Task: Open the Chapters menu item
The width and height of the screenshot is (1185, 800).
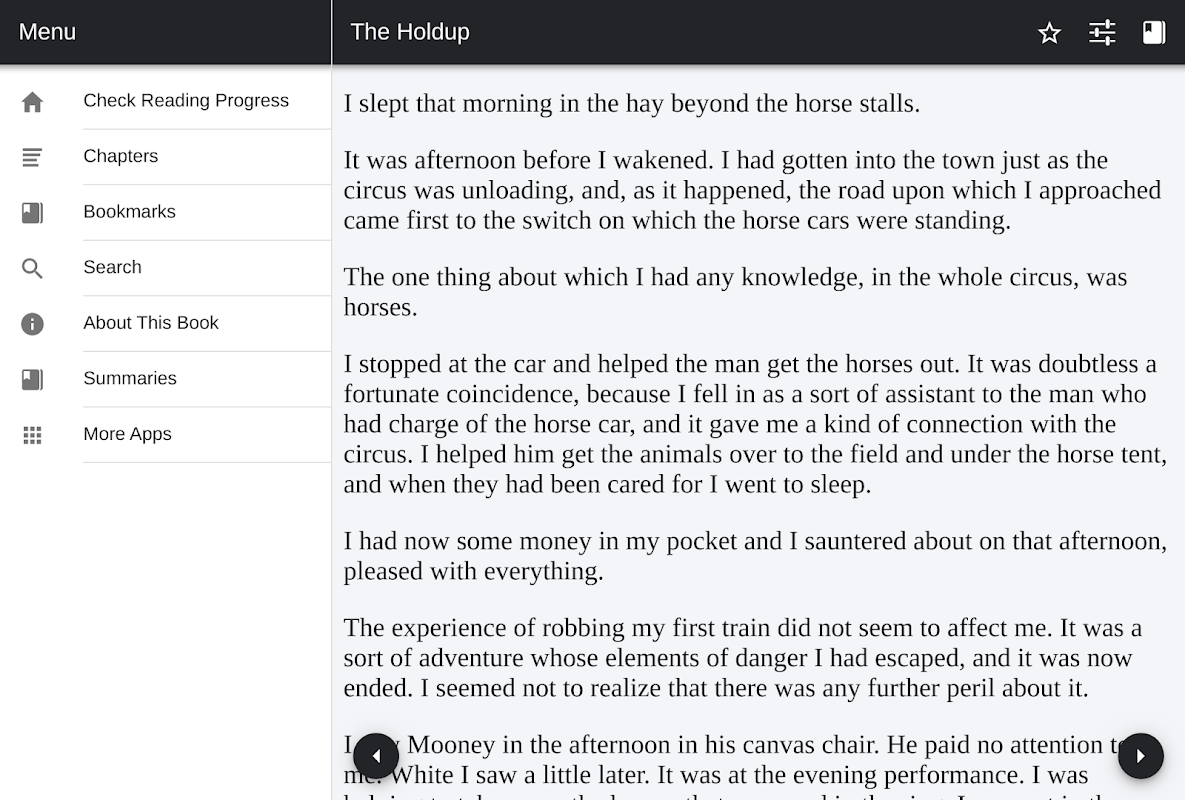Action: click(121, 156)
